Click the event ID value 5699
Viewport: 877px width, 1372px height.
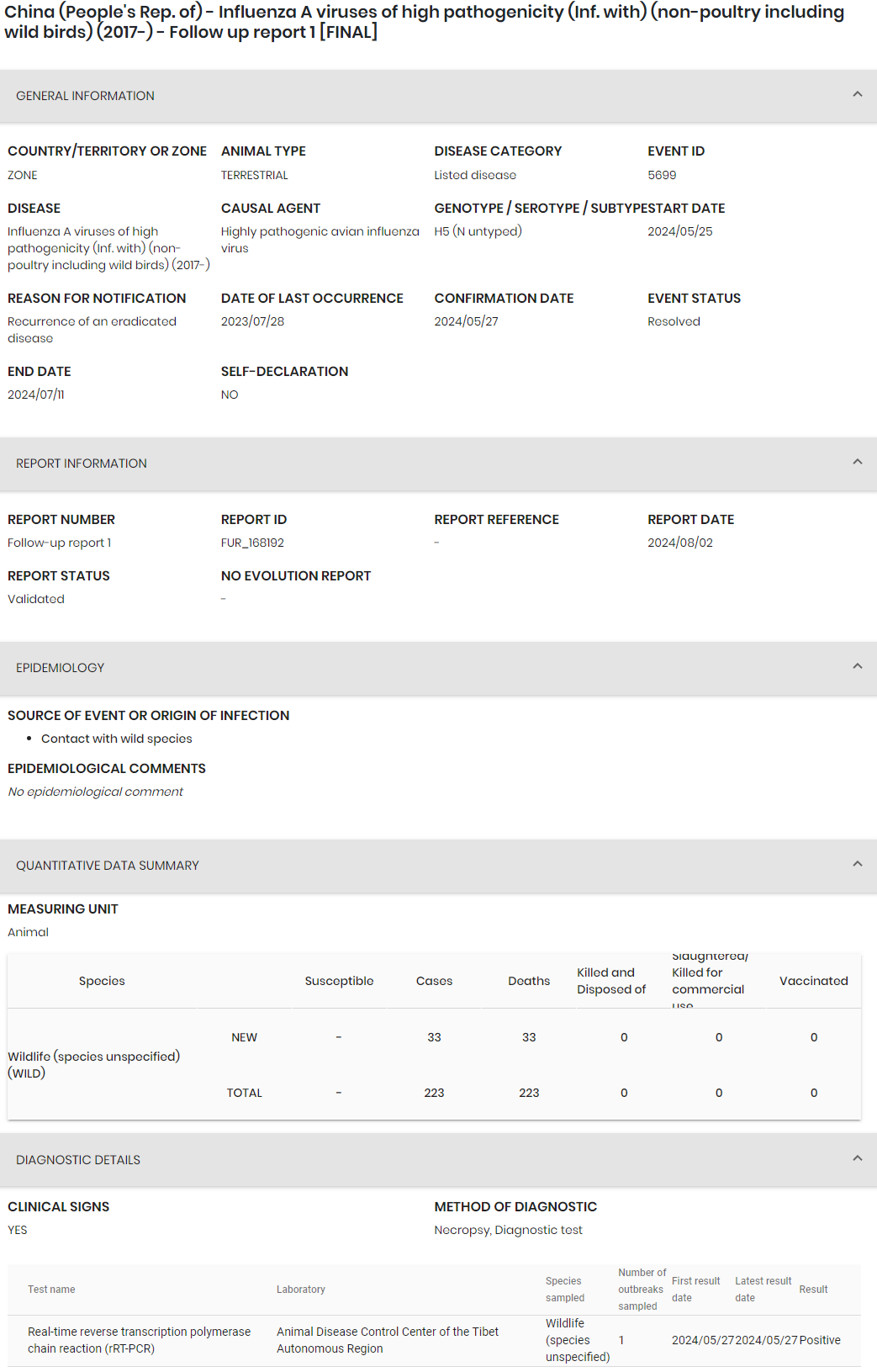click(x=662, y=175)
